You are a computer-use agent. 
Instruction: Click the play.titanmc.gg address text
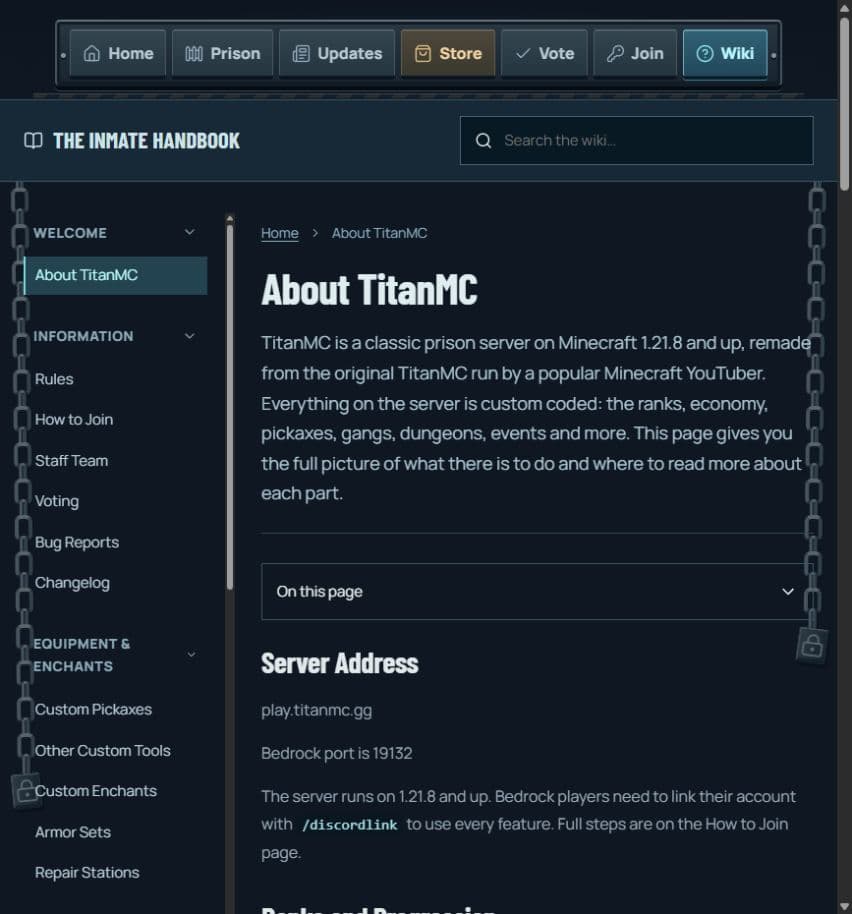[316, 711]
